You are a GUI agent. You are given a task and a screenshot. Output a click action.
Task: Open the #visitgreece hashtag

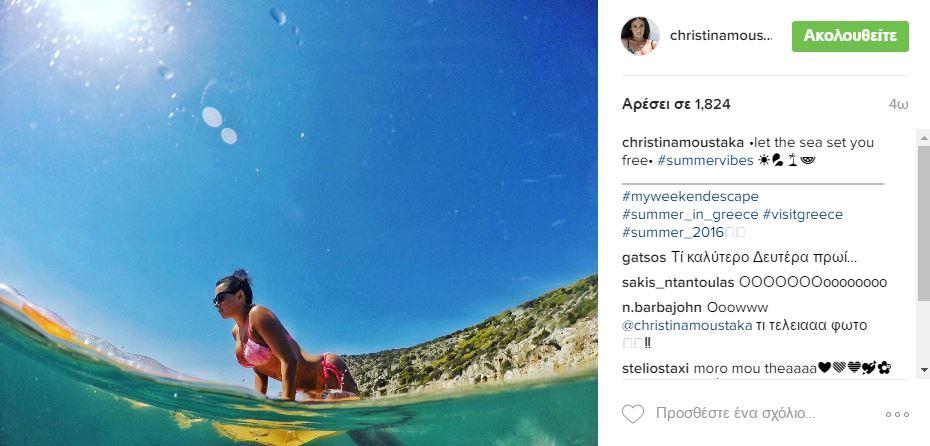point(802,215)
